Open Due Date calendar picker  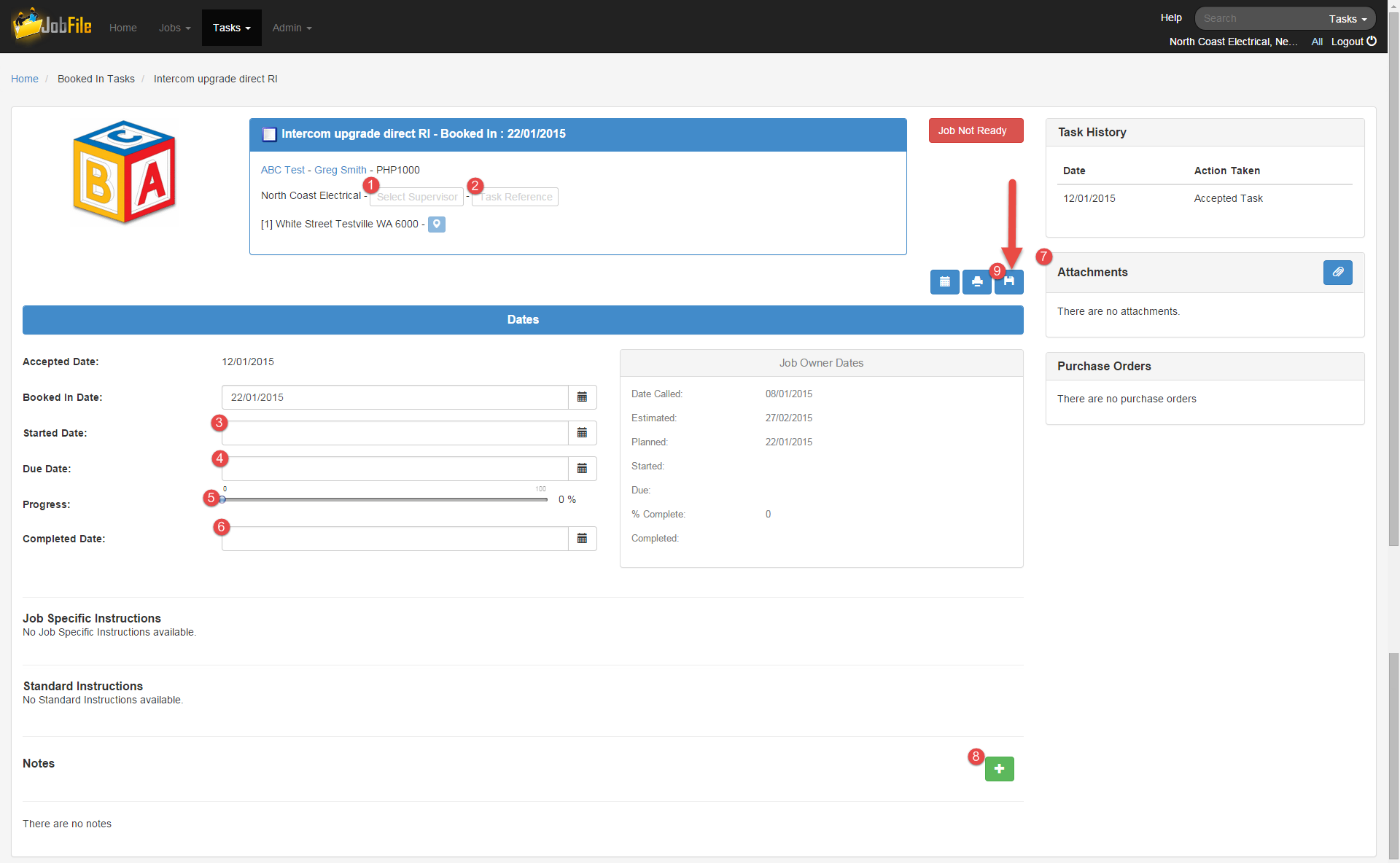pos(582,469)
